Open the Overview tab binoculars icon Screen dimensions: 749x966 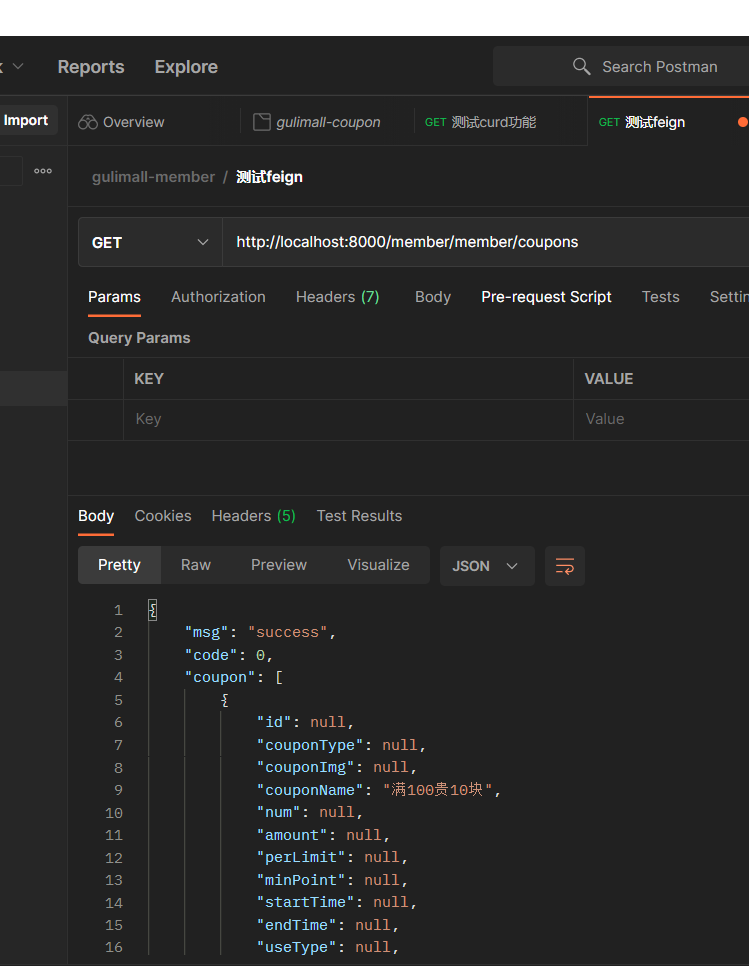87,122
